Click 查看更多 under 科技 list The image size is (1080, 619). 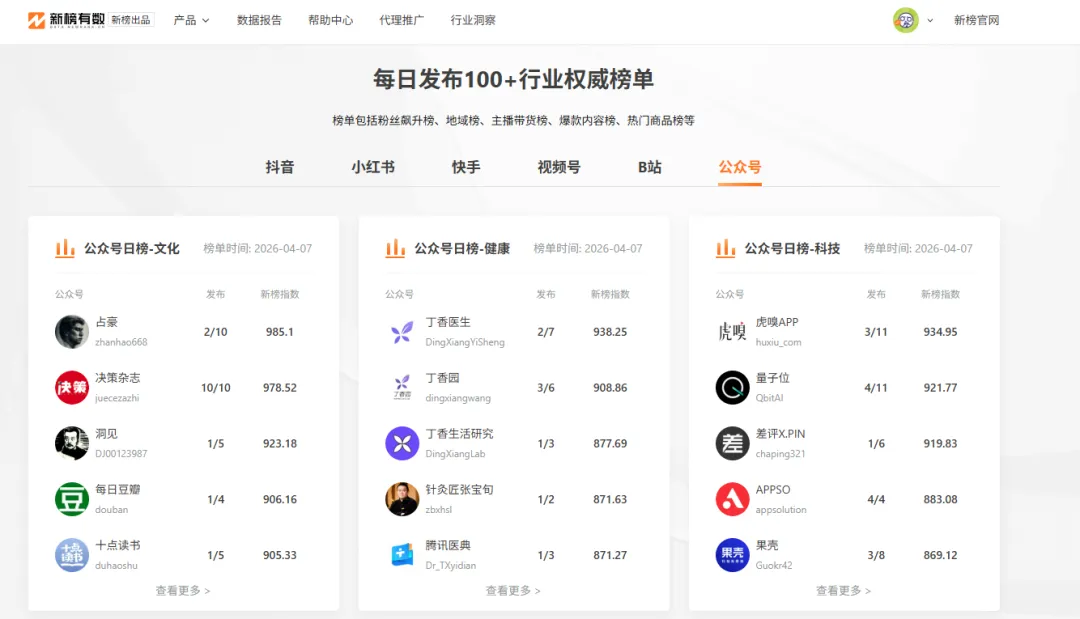tap(843, 591)
